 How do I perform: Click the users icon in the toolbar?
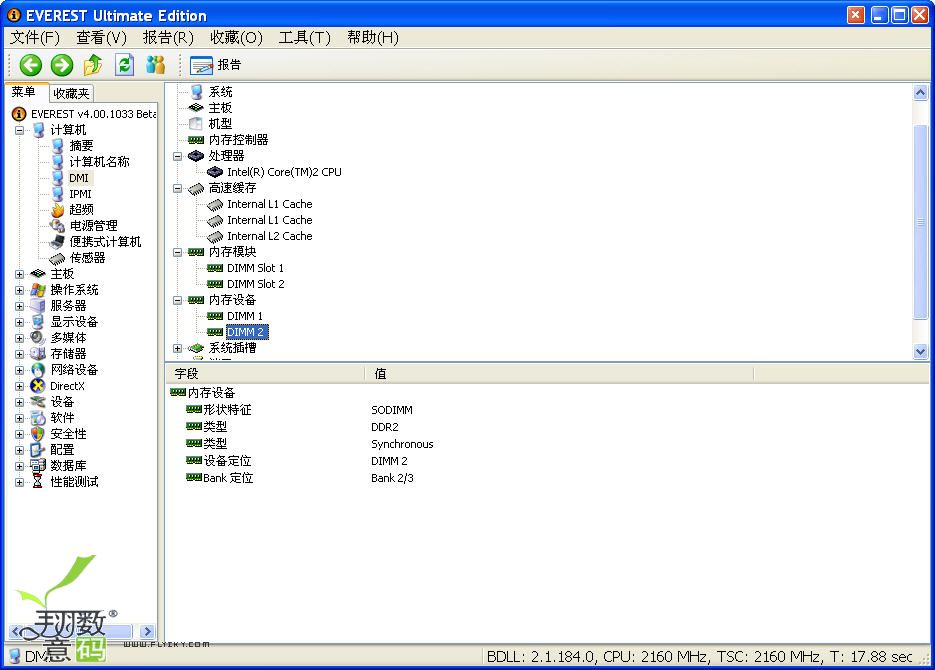click(155, 65)
